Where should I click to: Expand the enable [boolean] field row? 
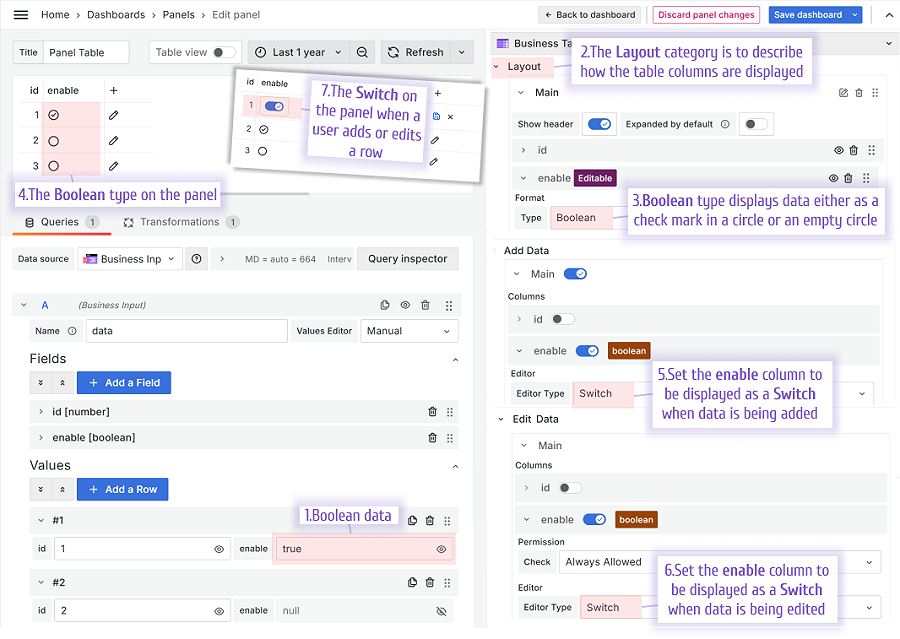(41, 437)
